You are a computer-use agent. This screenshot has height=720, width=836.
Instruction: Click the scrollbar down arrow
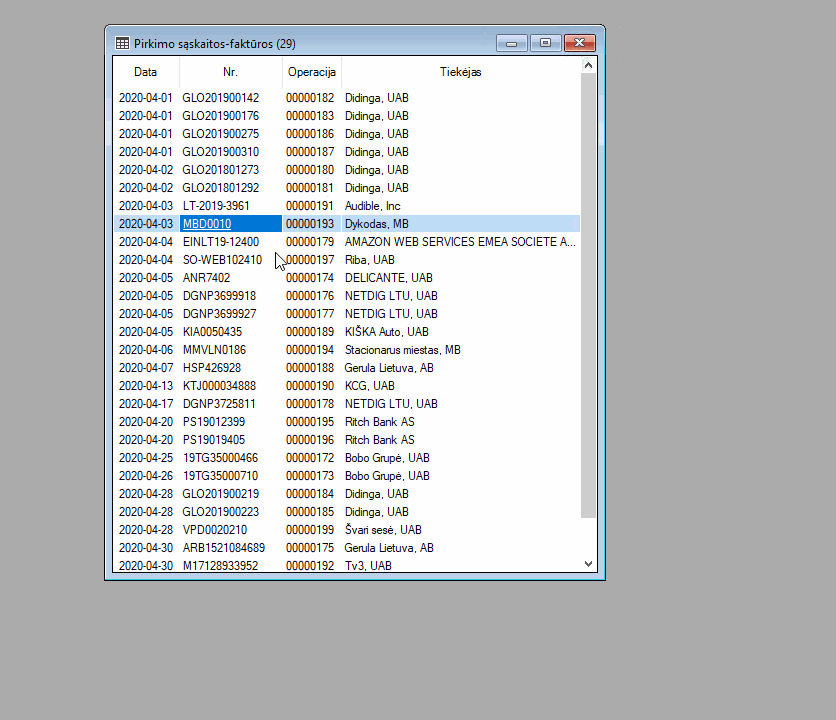[x=588, y=564]
